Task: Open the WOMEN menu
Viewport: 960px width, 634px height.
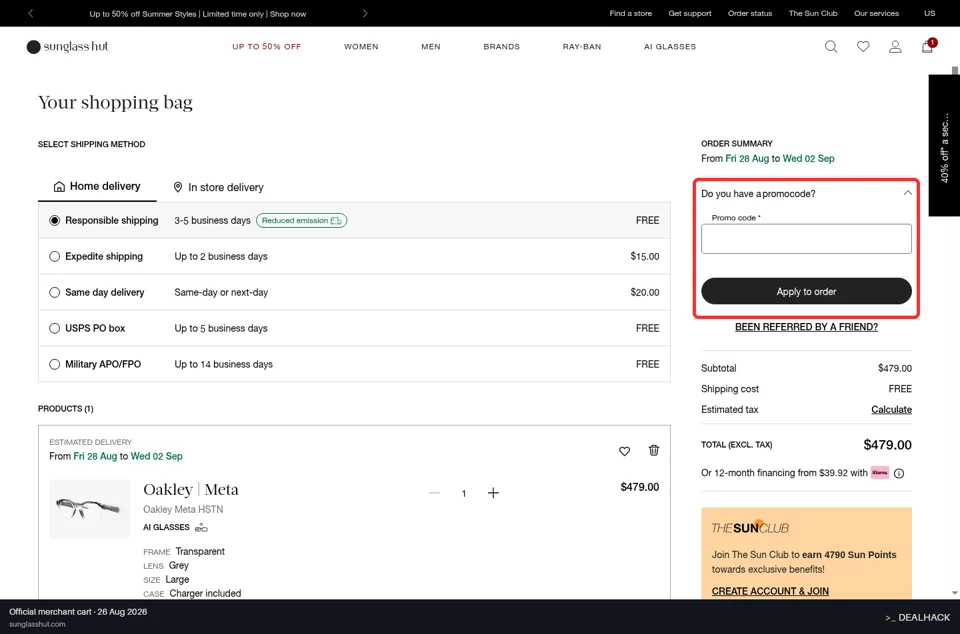Action: click(x=361, y=47)
